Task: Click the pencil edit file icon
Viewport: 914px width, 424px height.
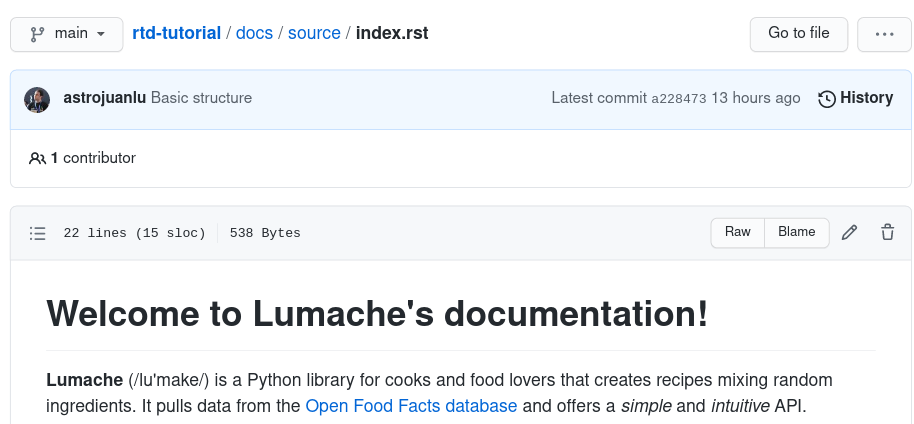Action: pyautogui.click(x=849, y=233)
